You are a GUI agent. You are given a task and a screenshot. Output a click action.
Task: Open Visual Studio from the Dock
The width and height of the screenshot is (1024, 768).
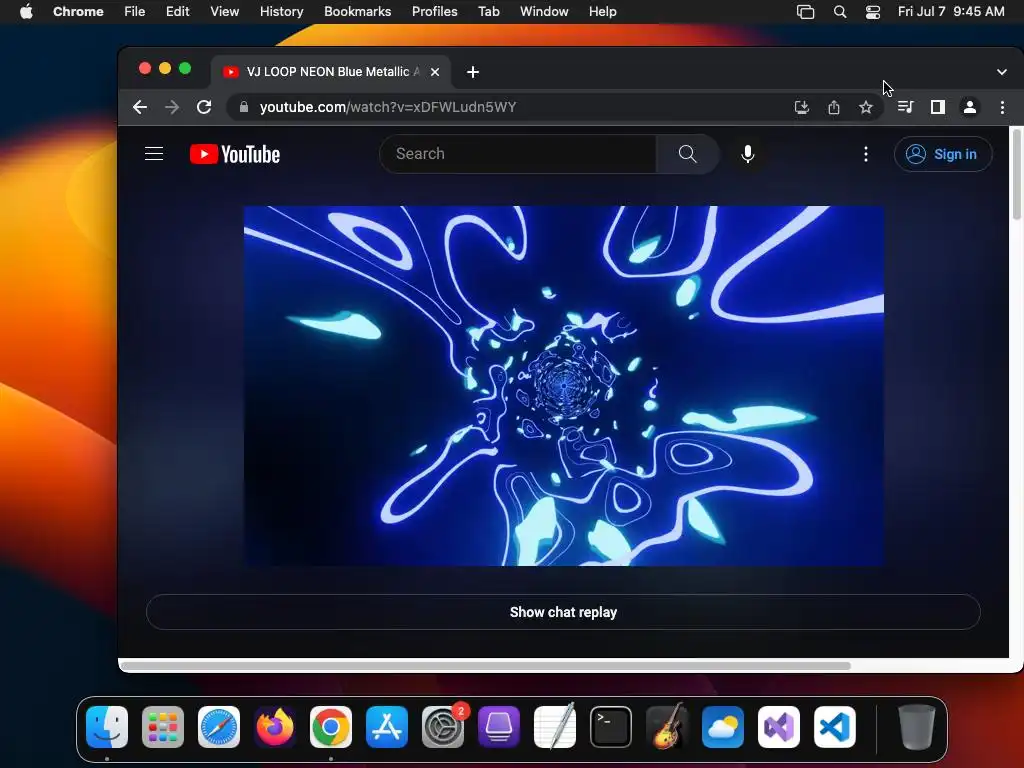(778, 727)
